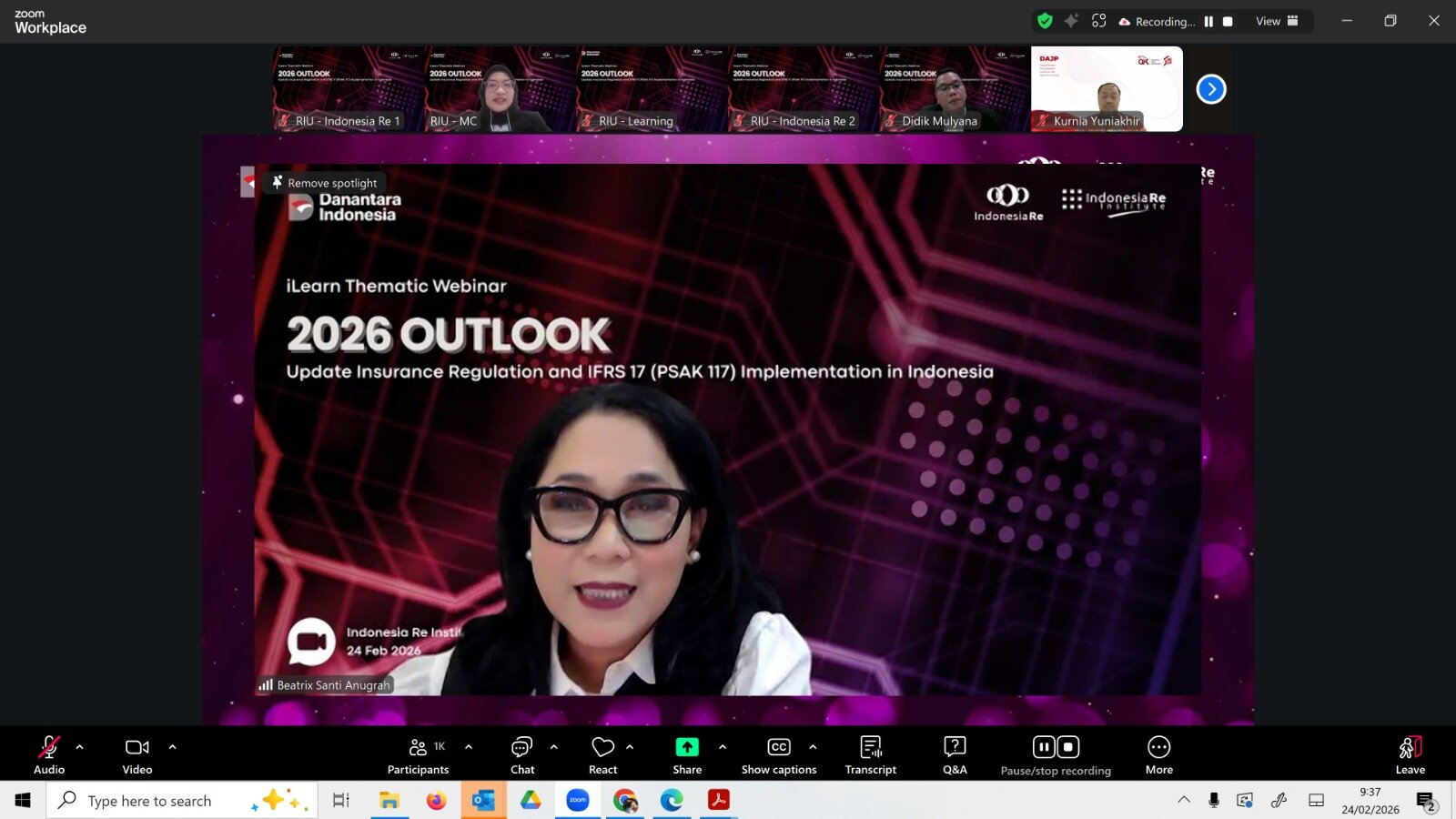The height and width of the screenshot is (819, 1456).
Task: Leave the meeting
Action: (x=1410, y=755)
